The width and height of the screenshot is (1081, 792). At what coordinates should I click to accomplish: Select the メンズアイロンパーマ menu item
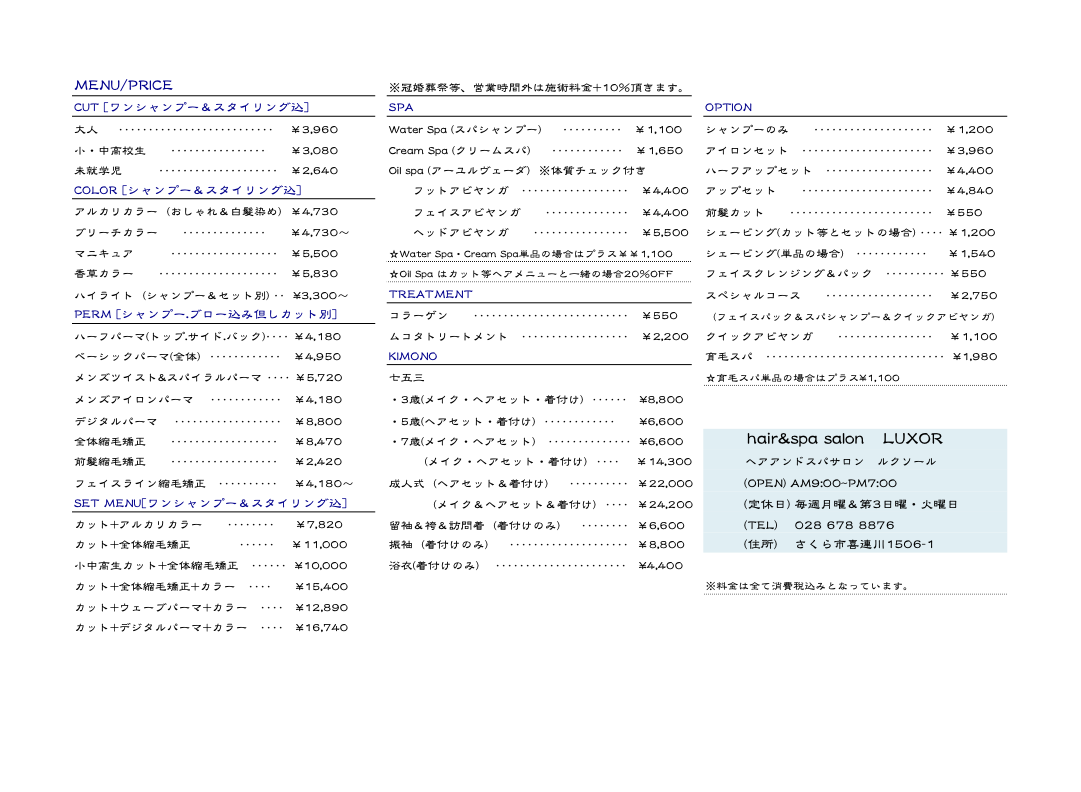134,399
